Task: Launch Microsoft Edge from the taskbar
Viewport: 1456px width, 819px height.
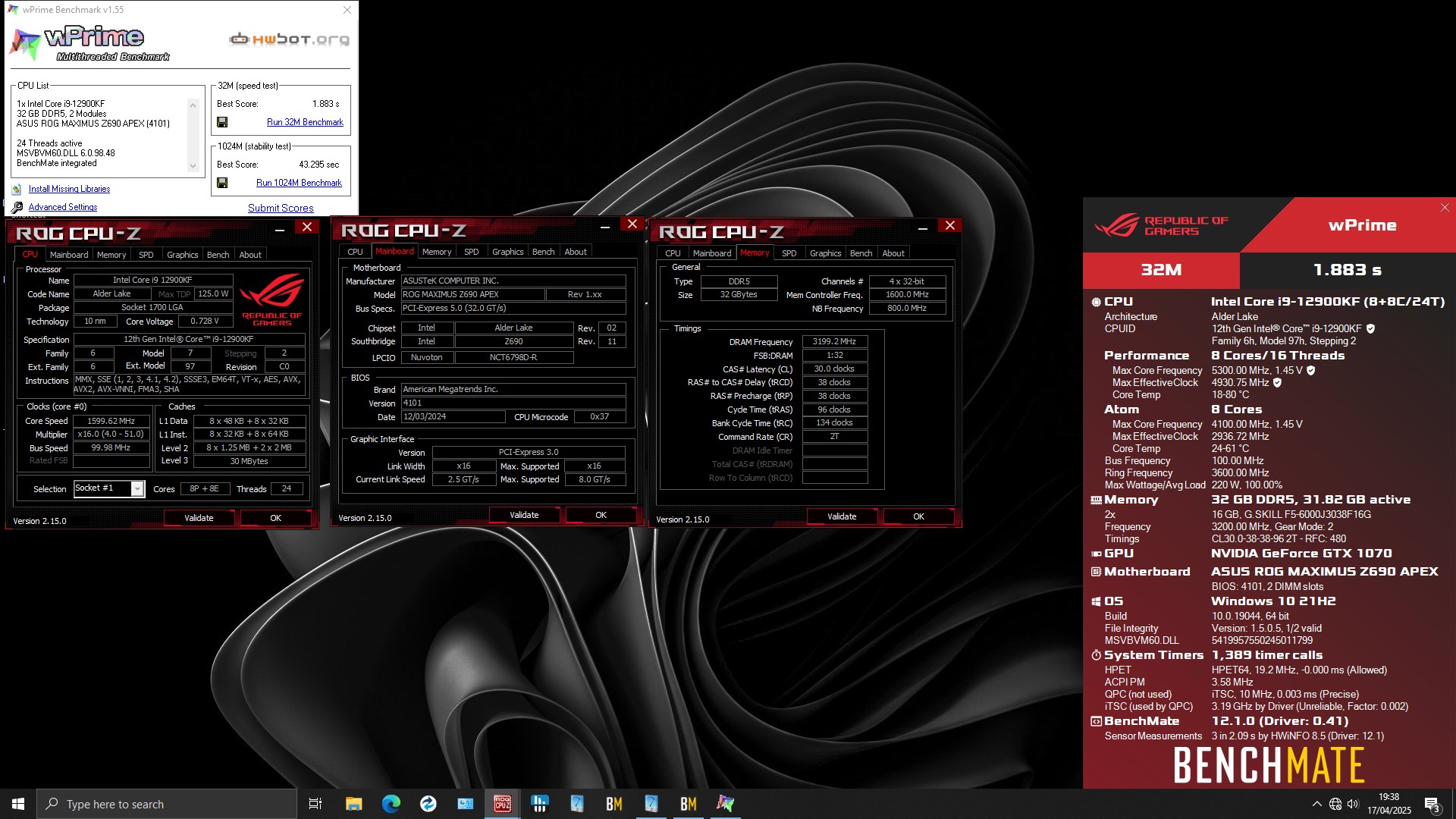Action: [391, 804]
